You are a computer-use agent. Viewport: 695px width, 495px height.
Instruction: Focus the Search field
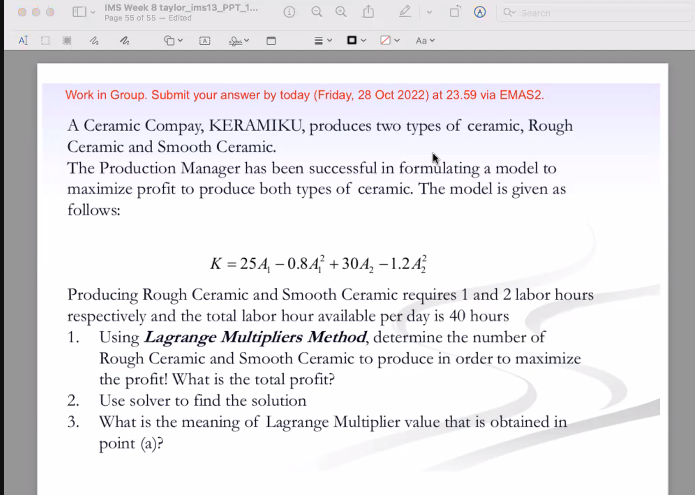pos(594,13)
